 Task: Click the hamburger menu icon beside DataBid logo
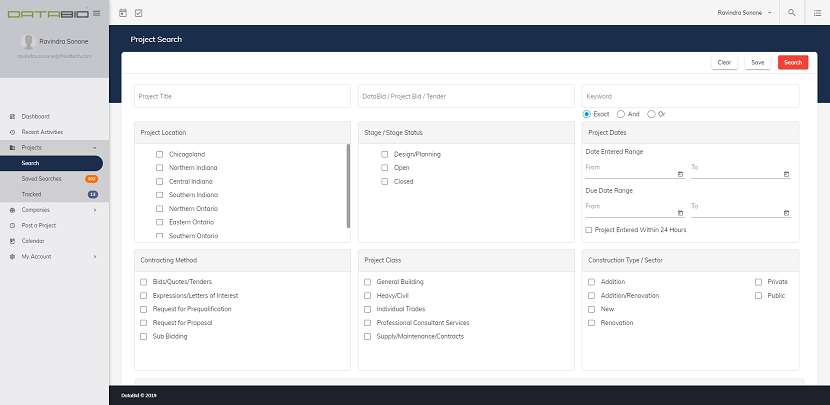click(x=96, y=13)
